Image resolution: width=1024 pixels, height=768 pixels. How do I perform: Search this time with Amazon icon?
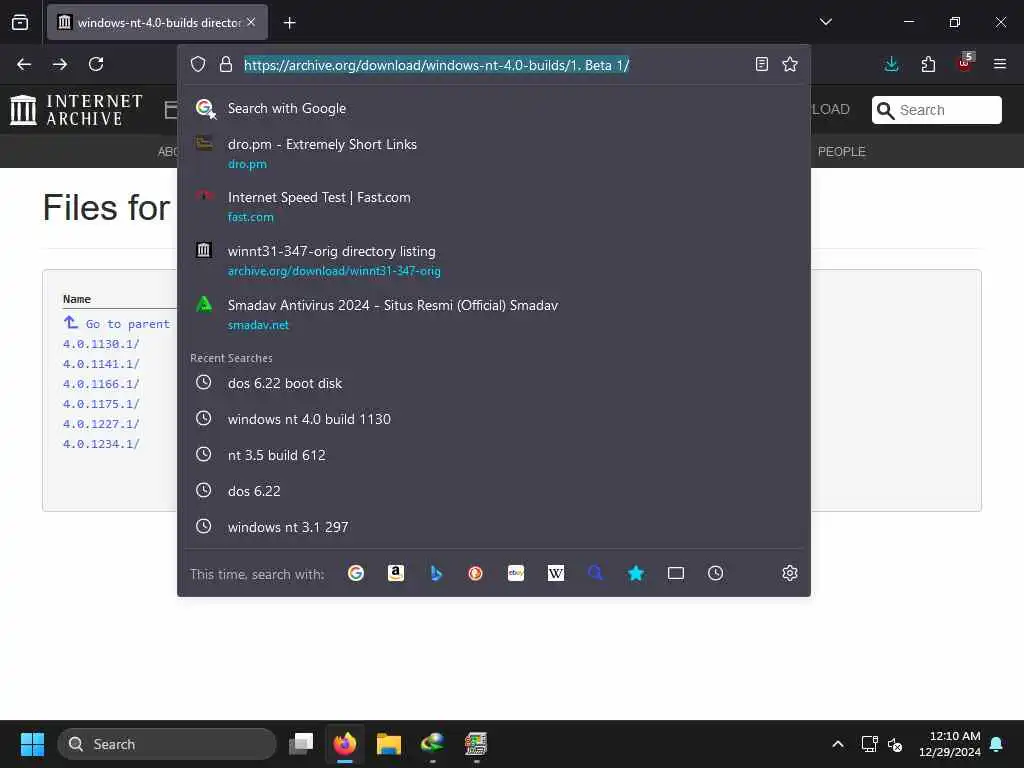pos(396,573)
